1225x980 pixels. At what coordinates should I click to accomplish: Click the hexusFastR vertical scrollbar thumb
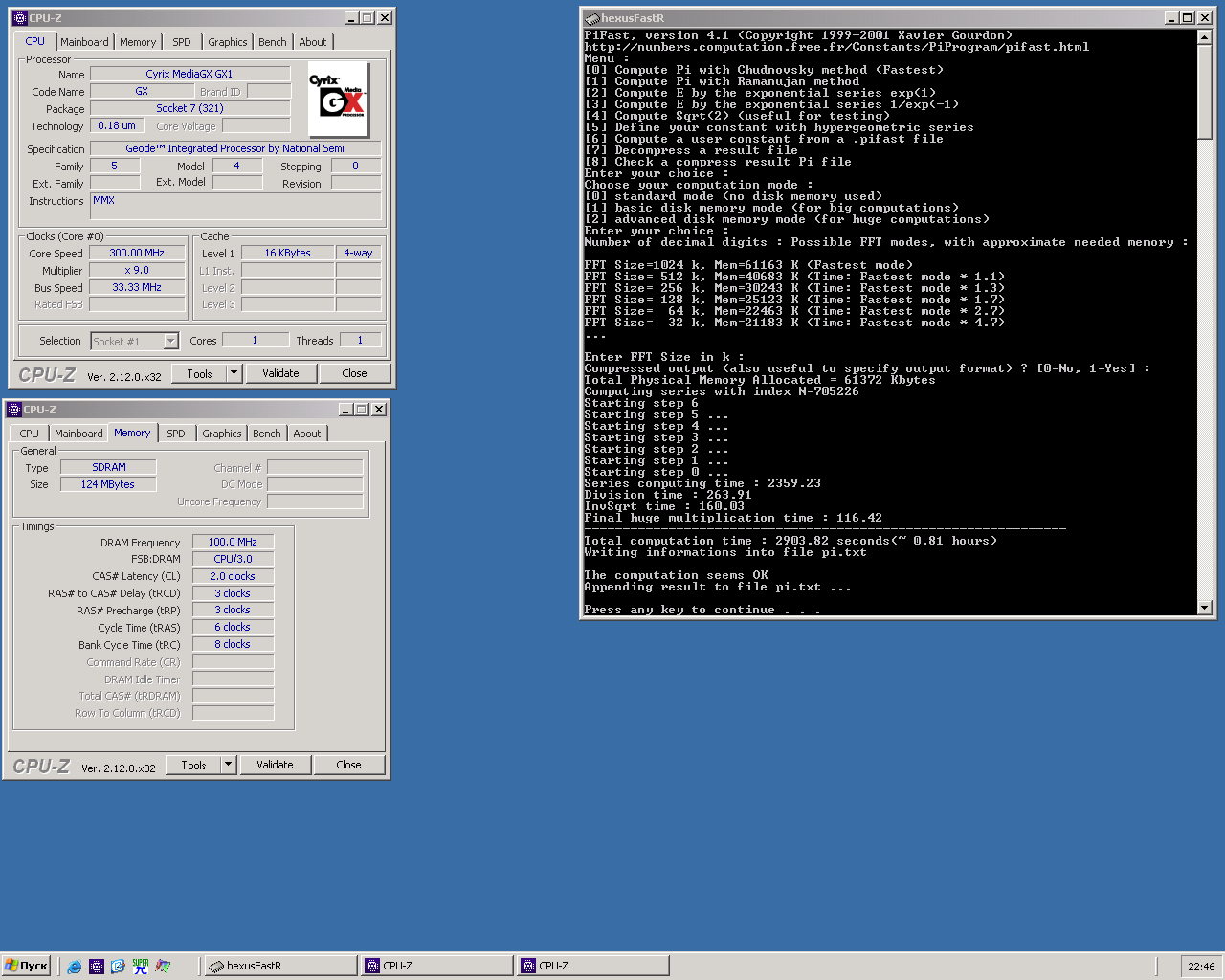1204,92
